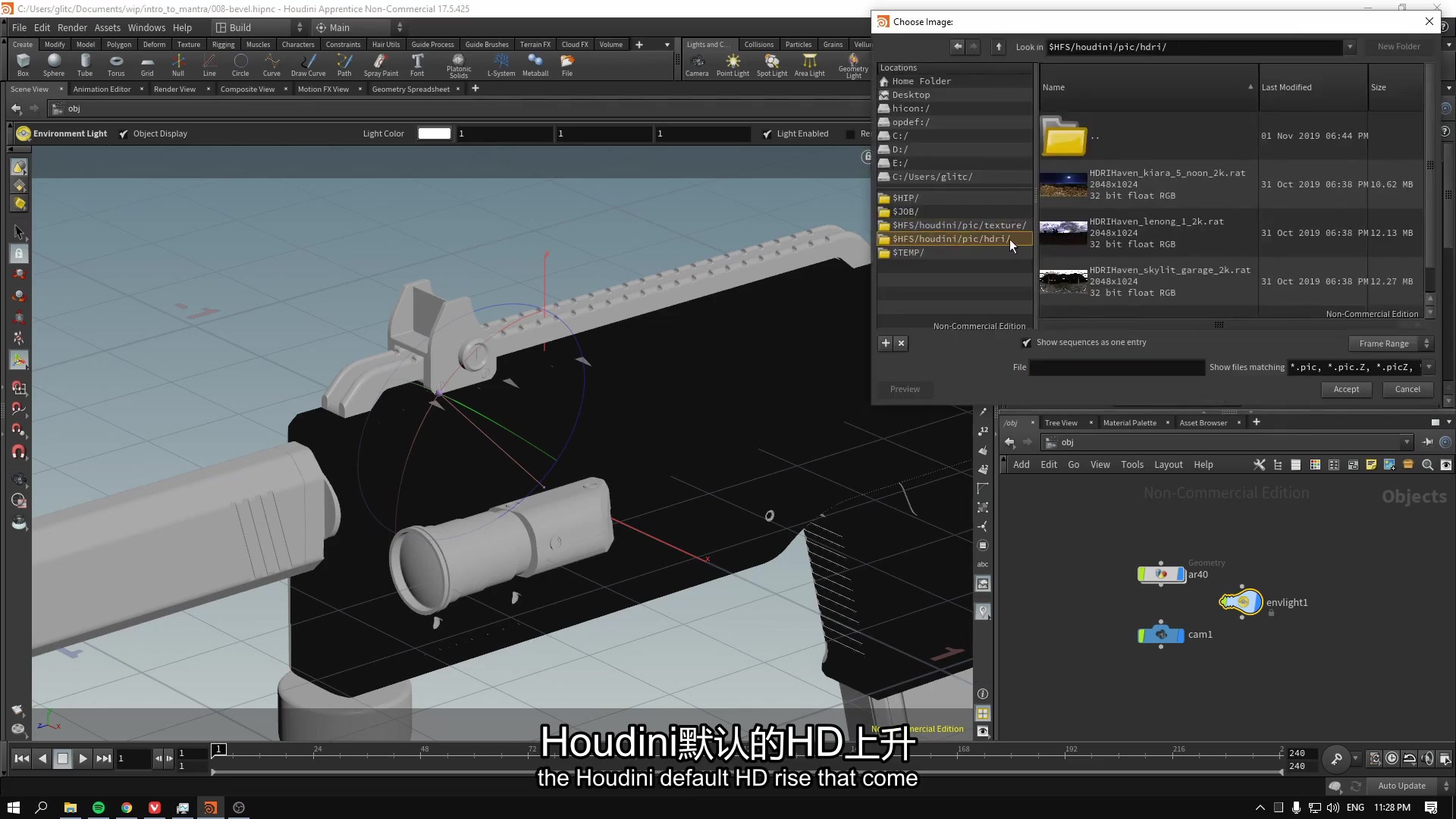Click the Preview button
Viewport: 1456px width, 819px height.
click(904, 389)
